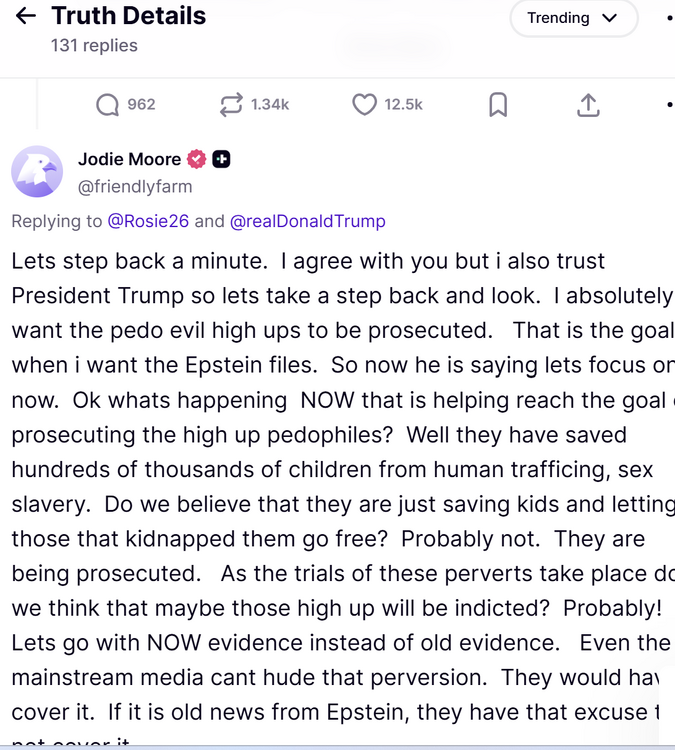Click the reply speech bubble icon

point(107,104)
